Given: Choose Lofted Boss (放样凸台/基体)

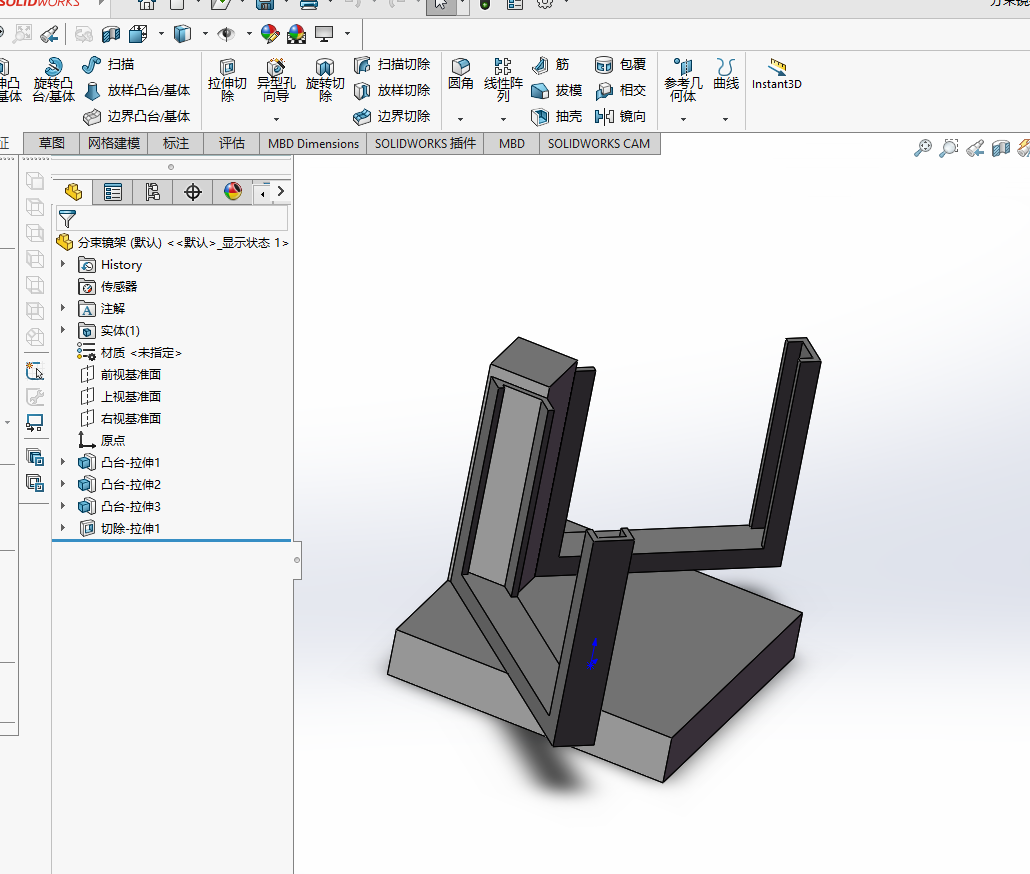Looking at the screenshot, I should [x=137, y=91].
